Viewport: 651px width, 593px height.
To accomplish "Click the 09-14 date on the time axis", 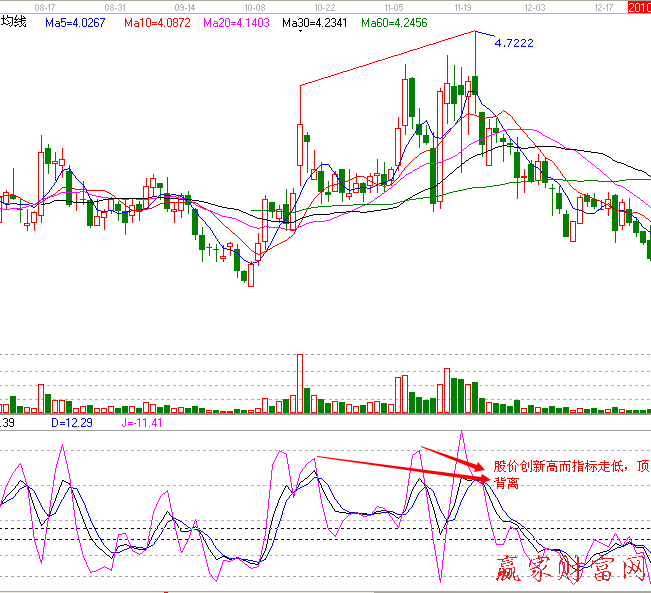I will pos(184,6).
